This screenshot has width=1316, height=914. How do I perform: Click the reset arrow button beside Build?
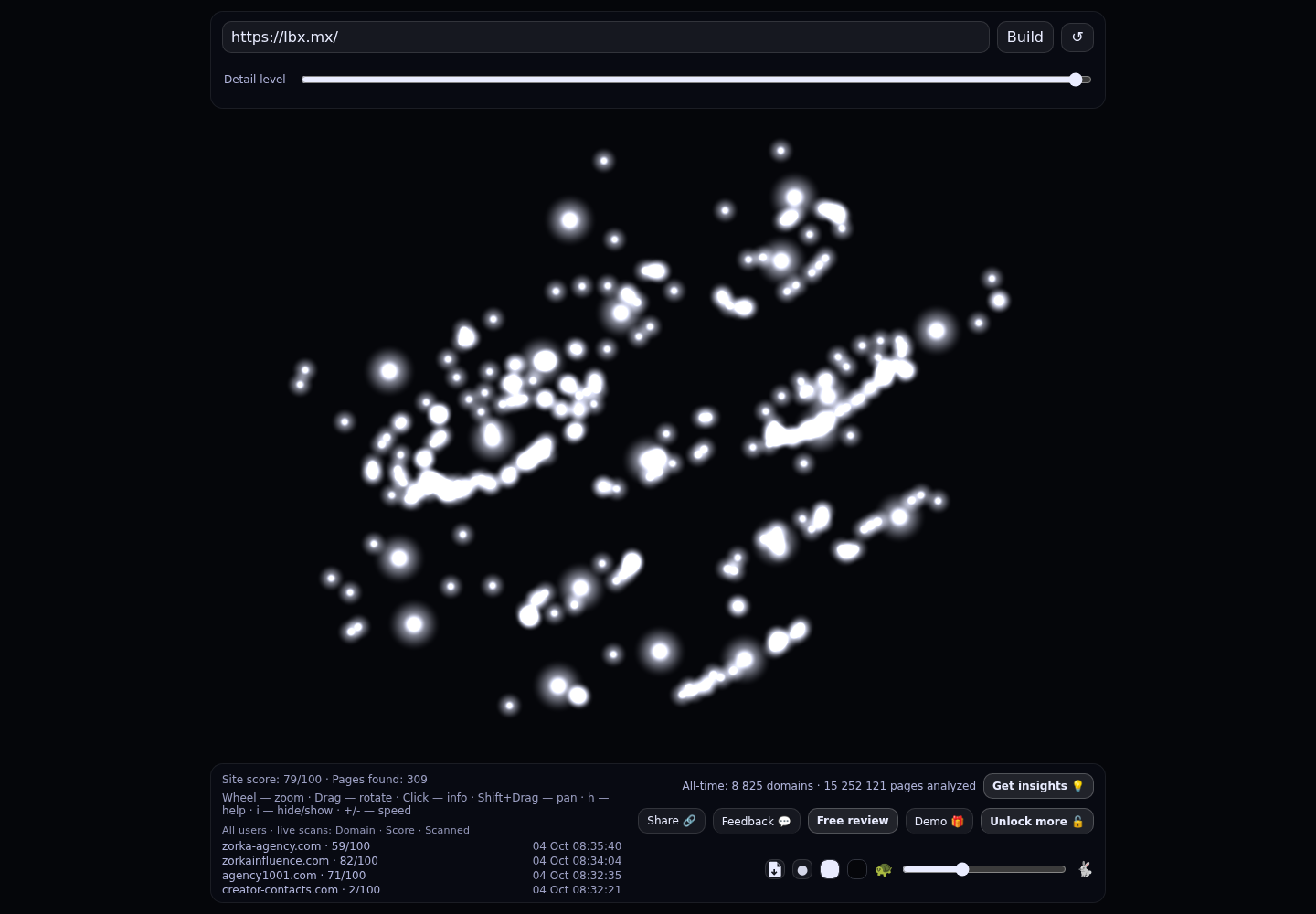coord(1077,37)
